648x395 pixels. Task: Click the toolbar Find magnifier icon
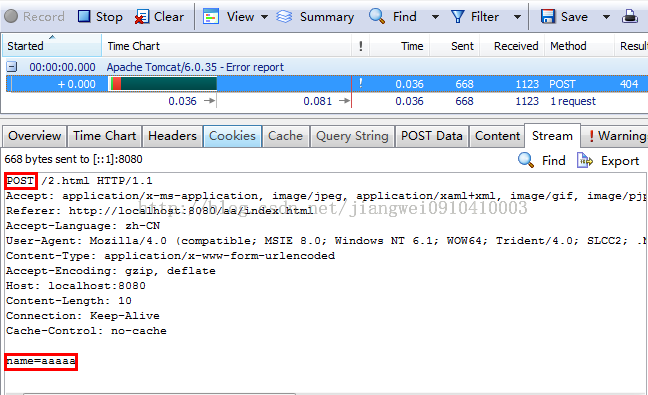click(x=377, y=16)
